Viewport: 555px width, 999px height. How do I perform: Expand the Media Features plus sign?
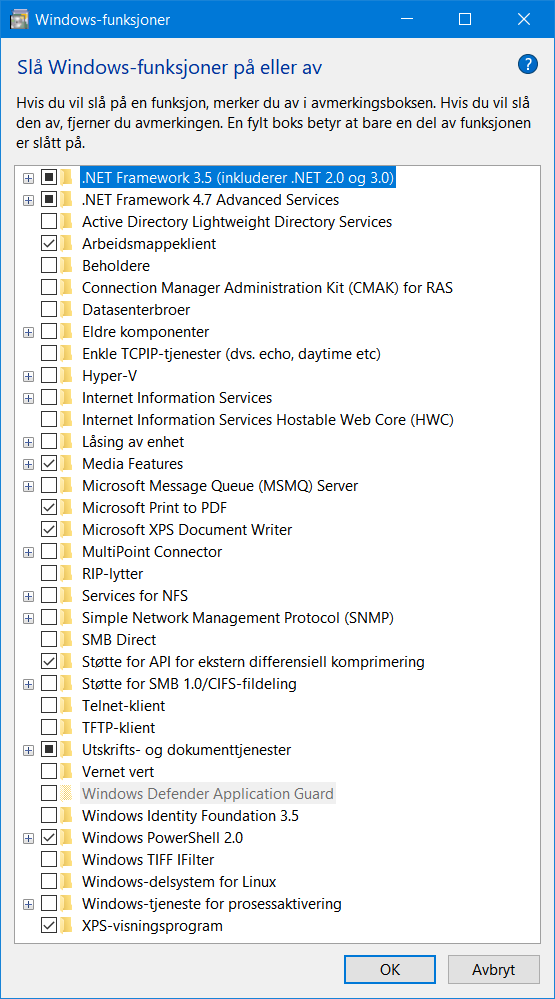(28, 464)
